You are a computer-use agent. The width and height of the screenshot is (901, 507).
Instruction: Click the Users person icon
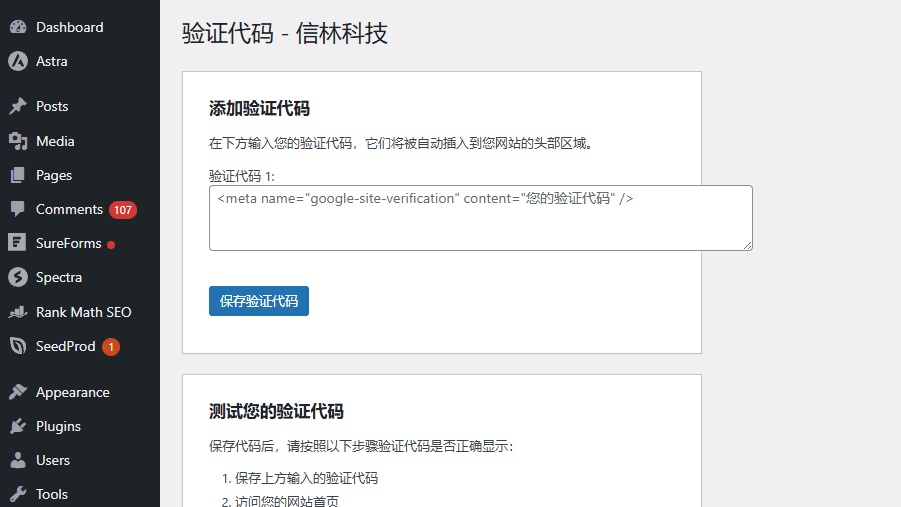point(18,460)
